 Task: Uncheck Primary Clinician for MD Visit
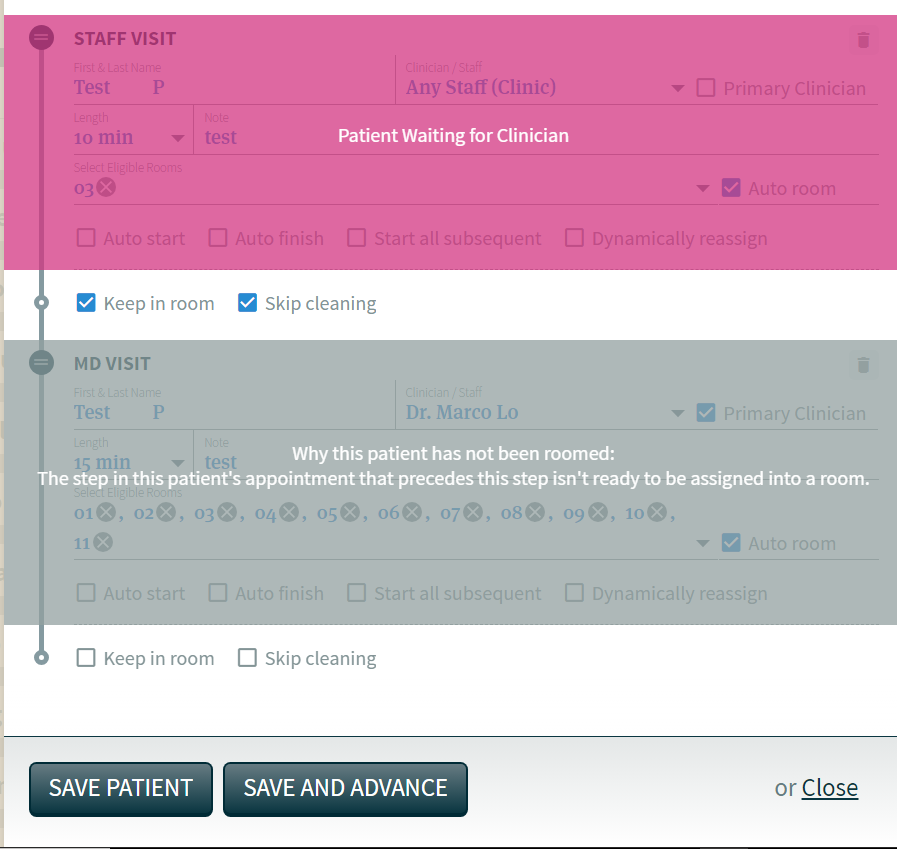705,413
